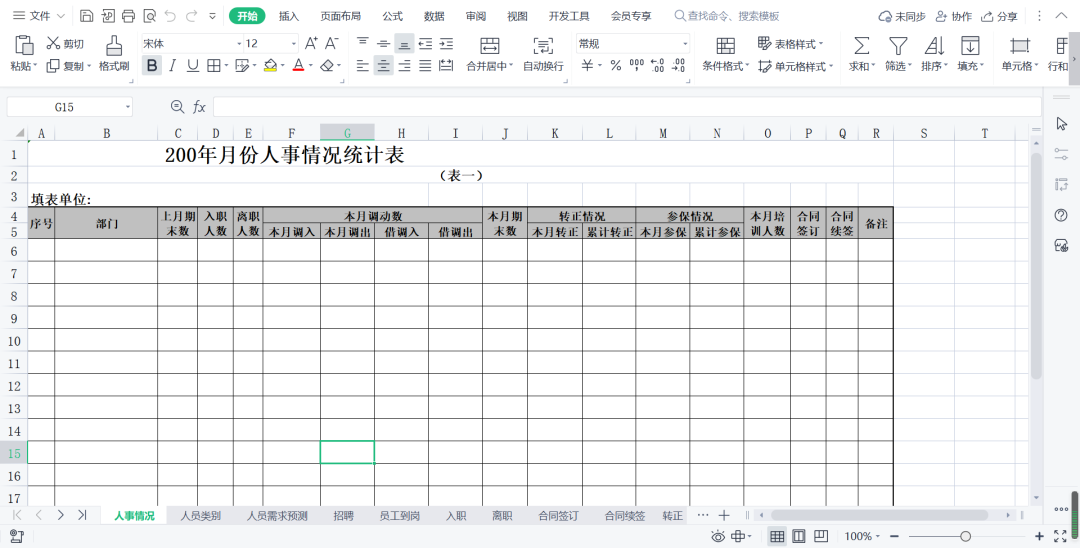This screenshot has width=1080, height=548.
Task: Toggle Page Layout view in status bar
Action: (x=799, y=536)
